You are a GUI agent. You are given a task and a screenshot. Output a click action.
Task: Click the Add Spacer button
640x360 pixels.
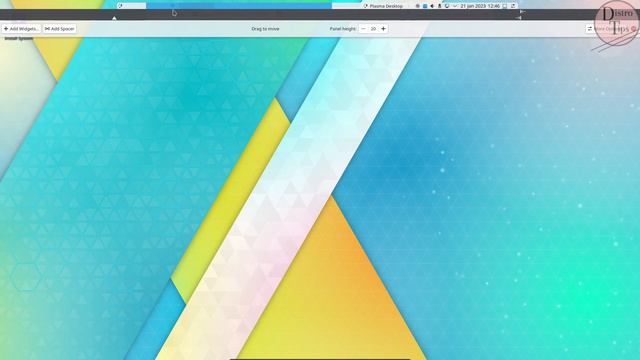pos(60,29)
